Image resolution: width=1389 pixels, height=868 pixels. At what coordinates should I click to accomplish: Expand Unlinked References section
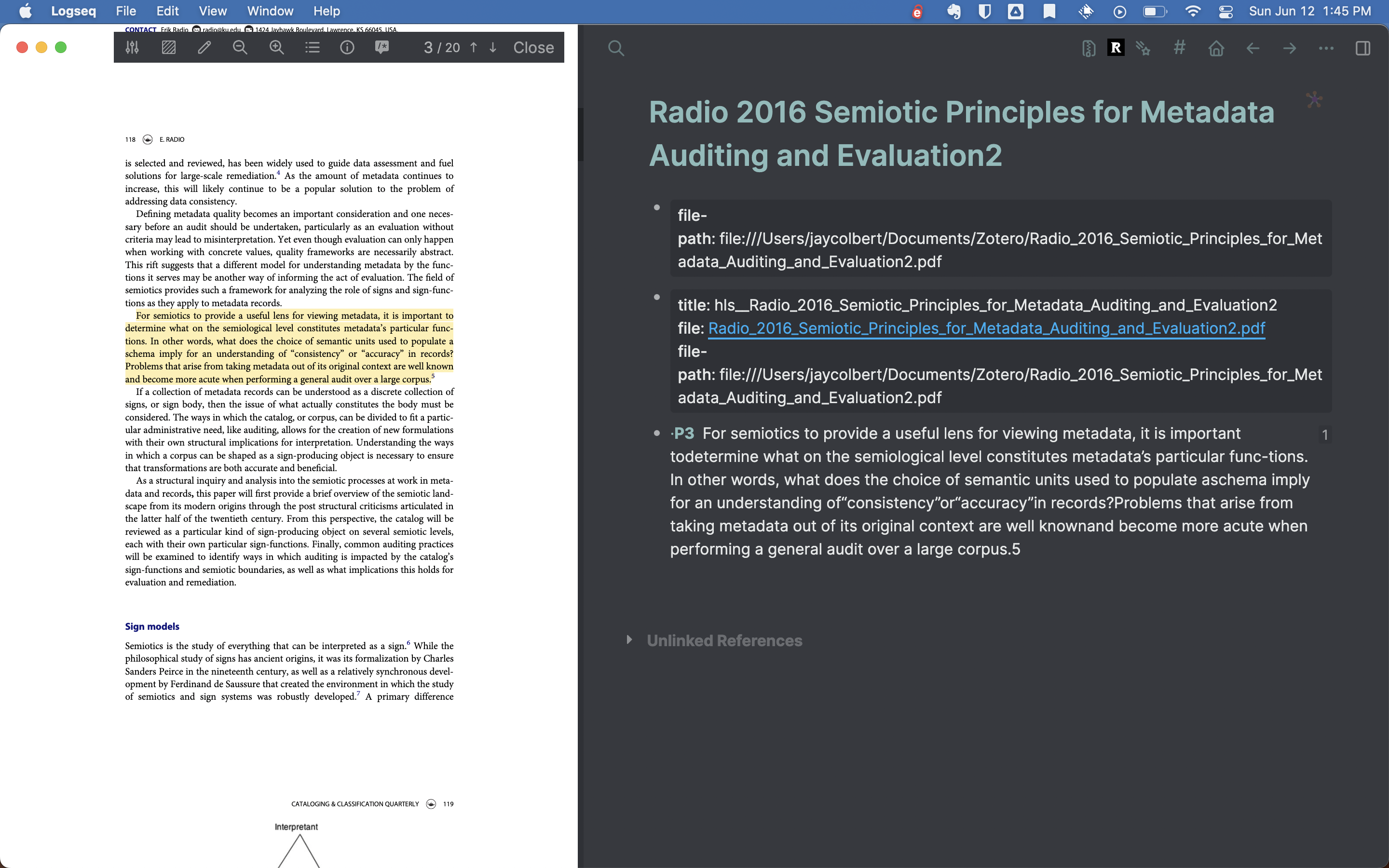630,639
